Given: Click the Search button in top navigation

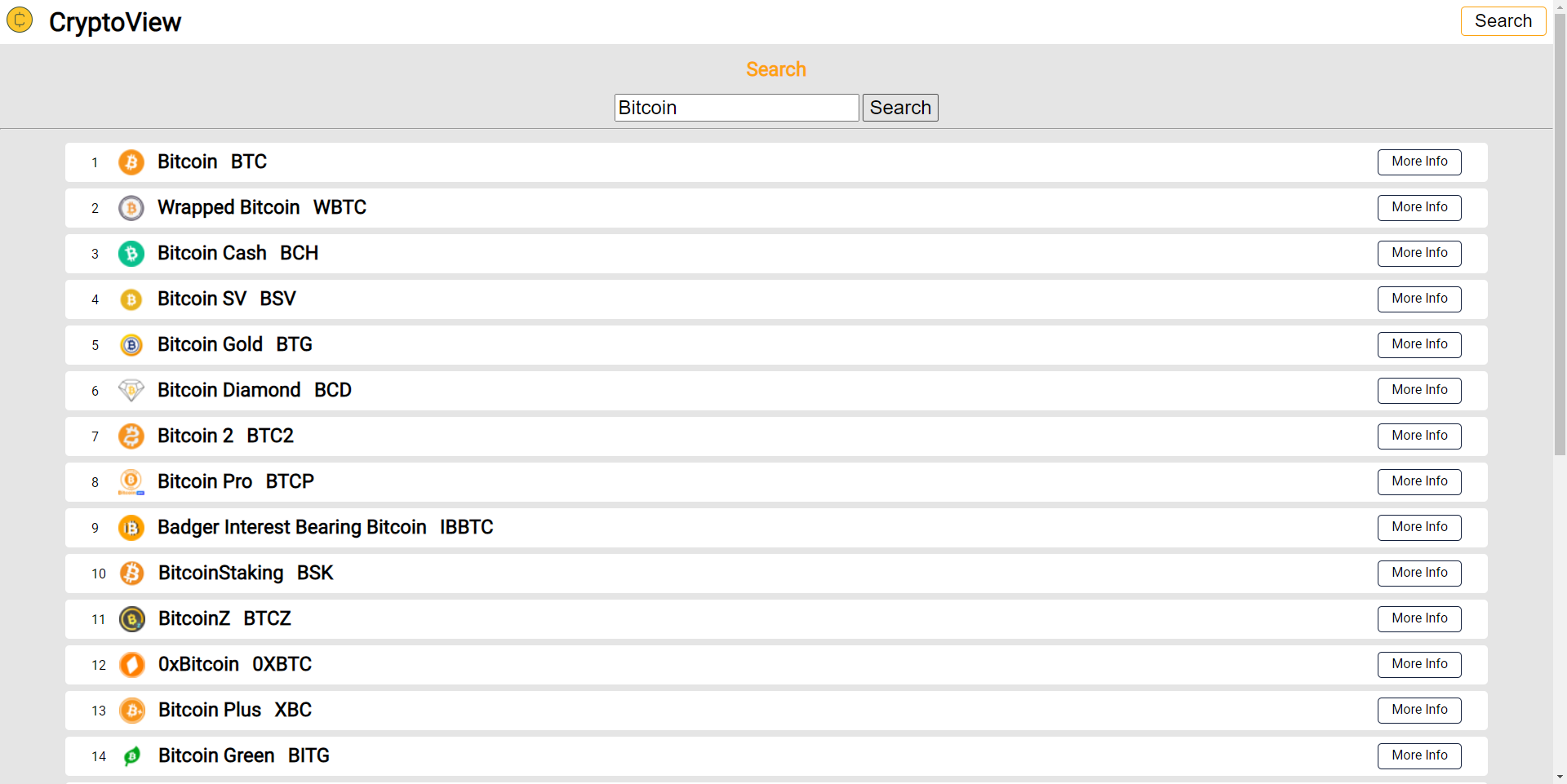Looking at the screenshot, I should (1503, 21).
